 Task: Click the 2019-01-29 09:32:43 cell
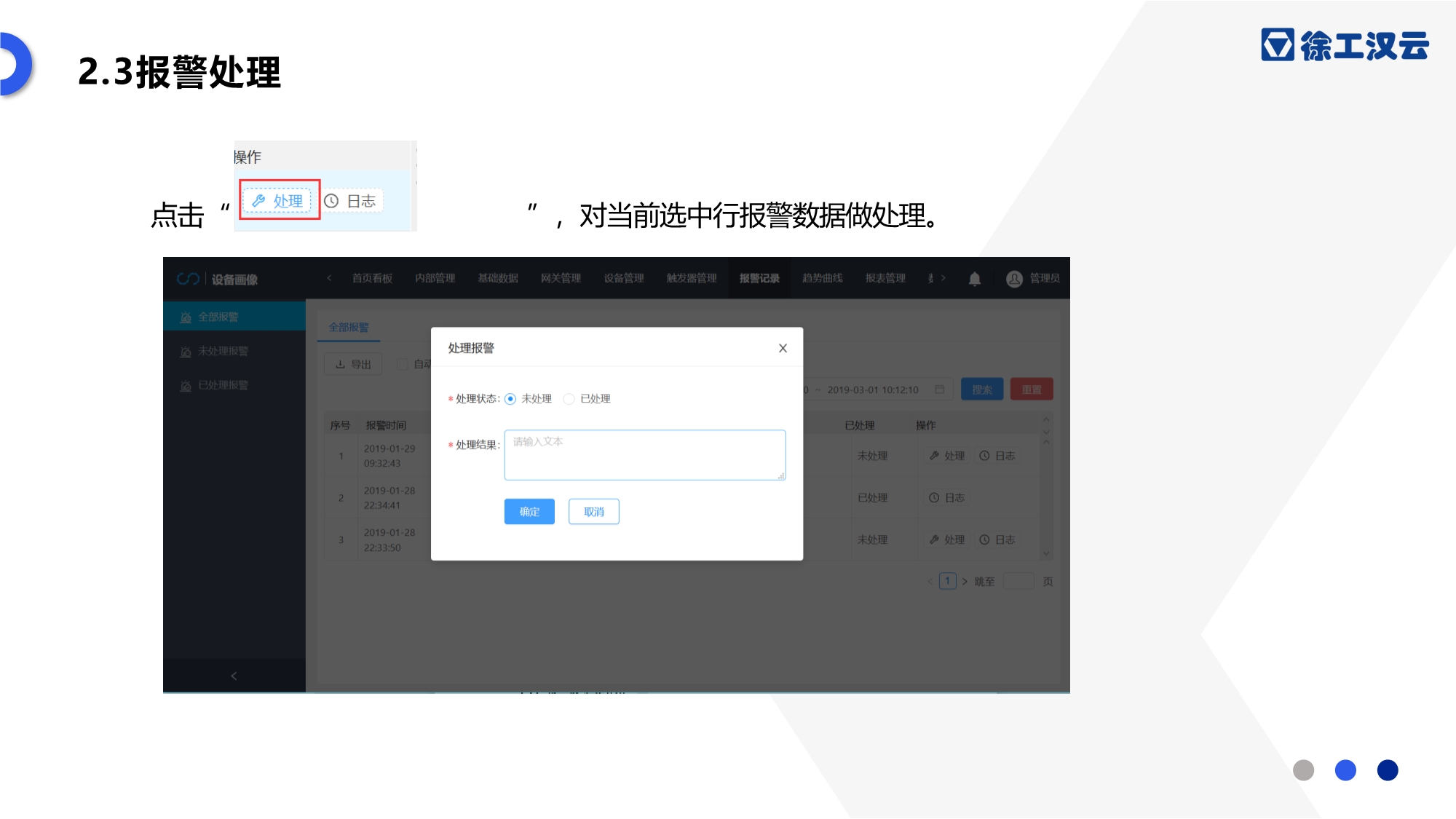pyautogui.click(x=389, y=456)
